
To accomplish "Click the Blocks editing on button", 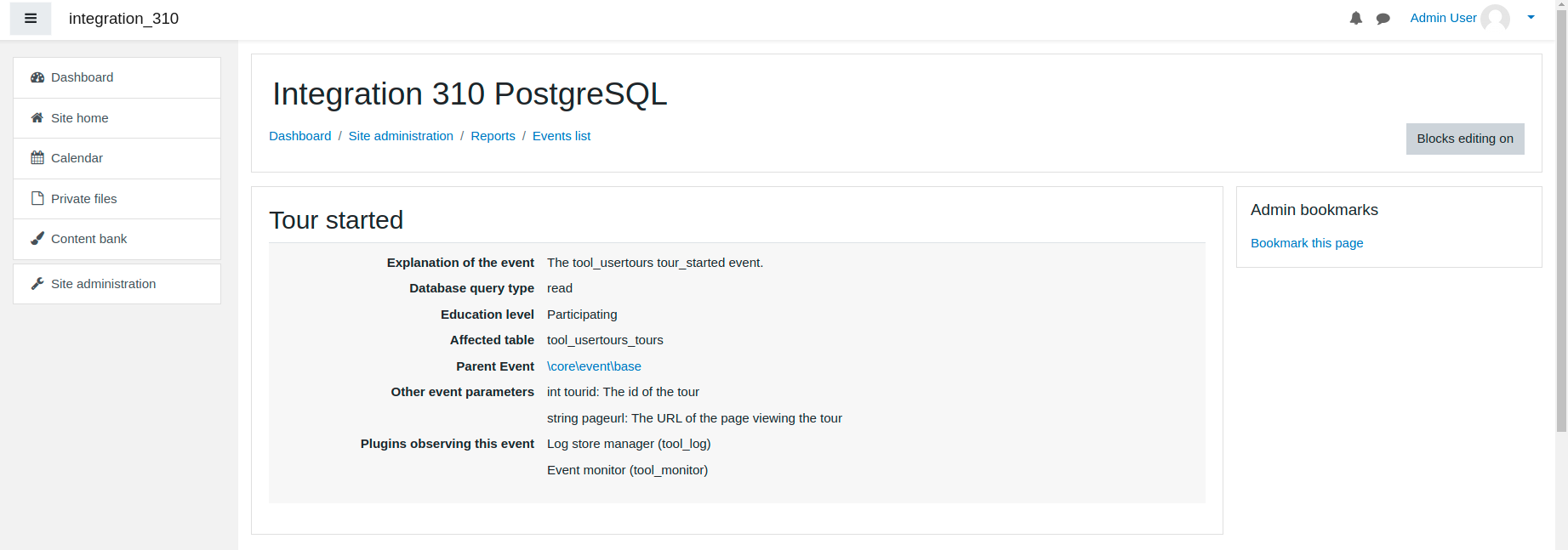I will click(1465, 139).
